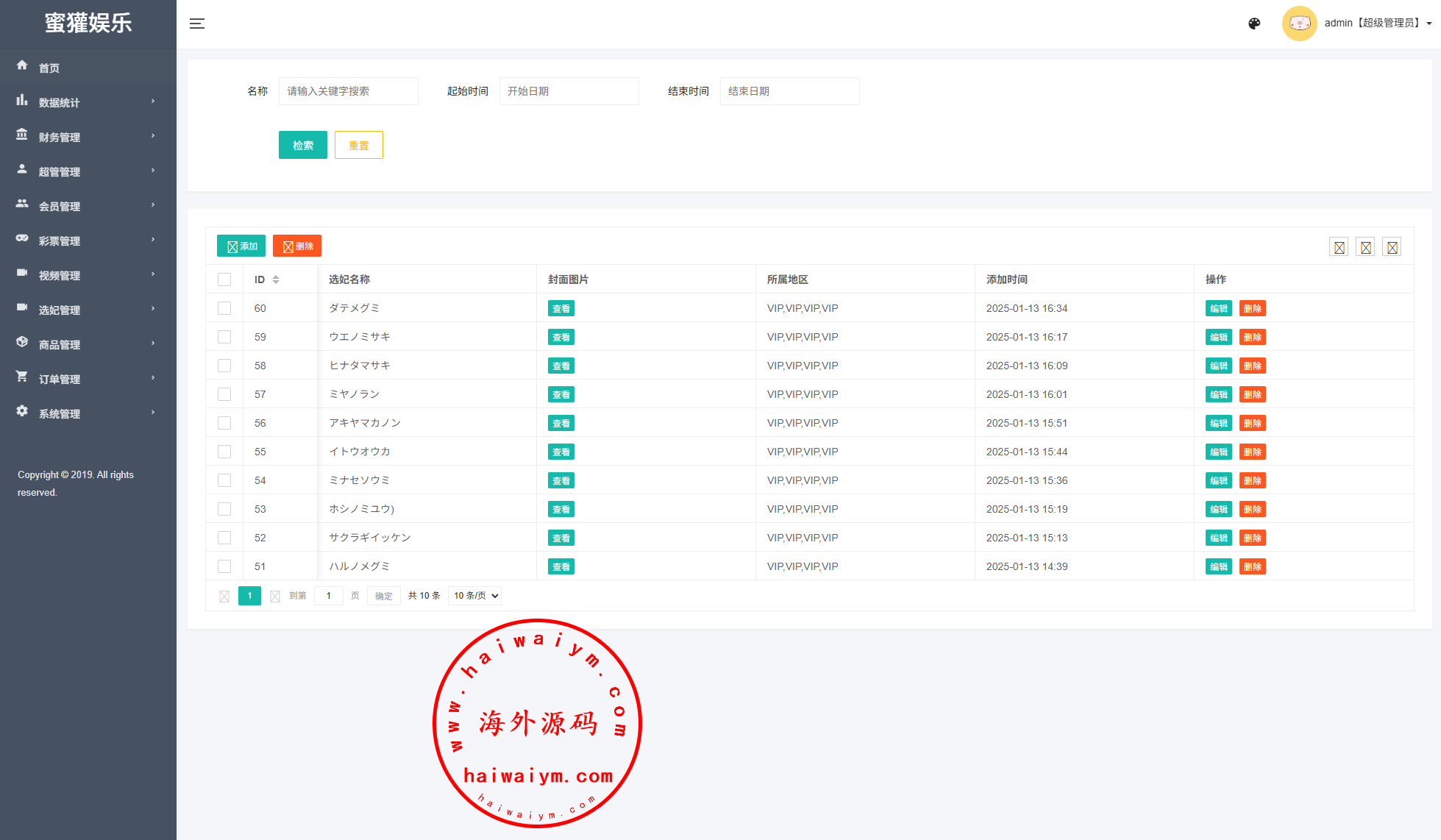Click the 开始日期 start date field
1441x840 pixels.
pyautogui.click(x=569, y=91)
